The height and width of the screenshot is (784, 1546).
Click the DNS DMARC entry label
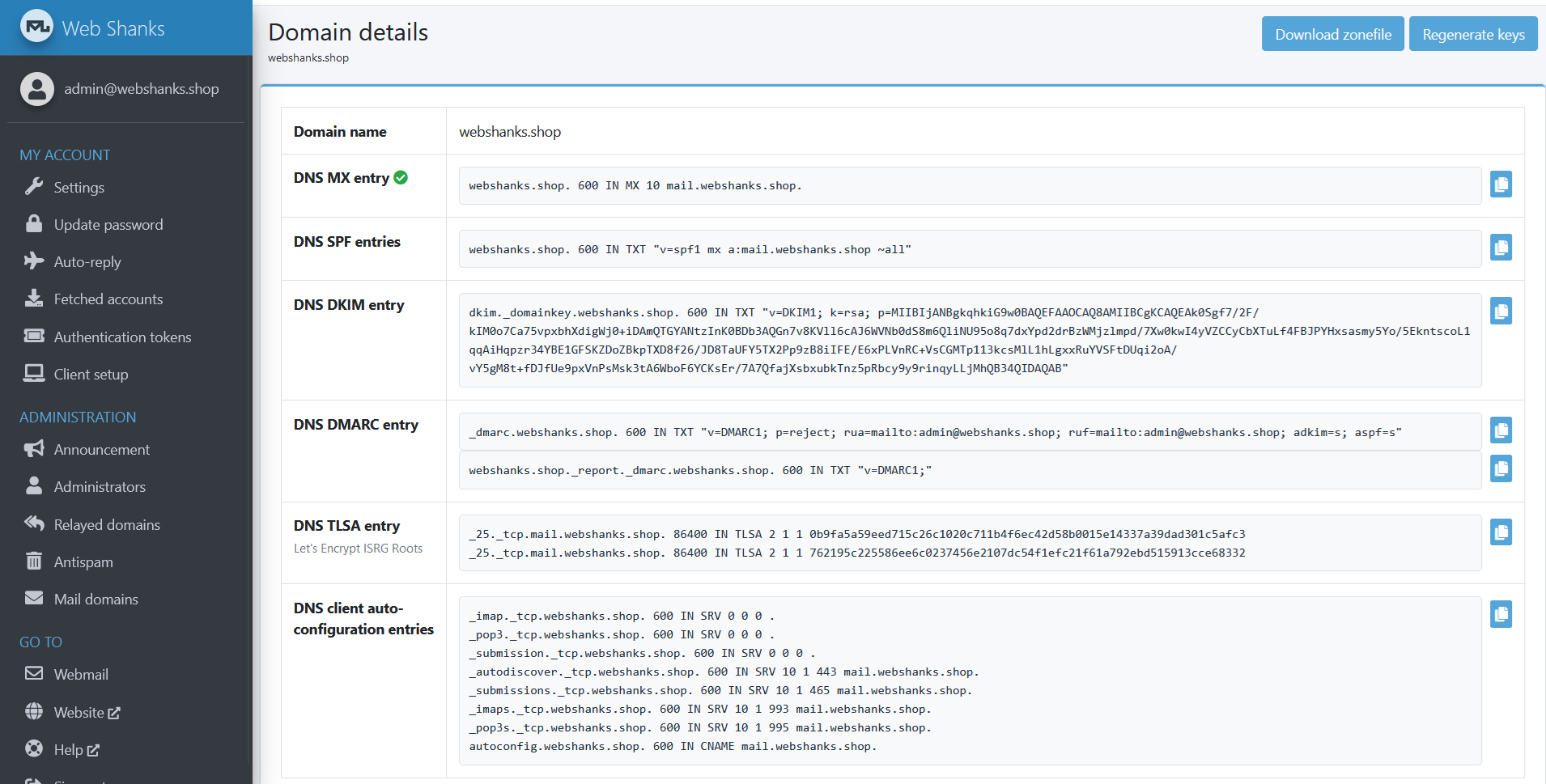point(356,425)
